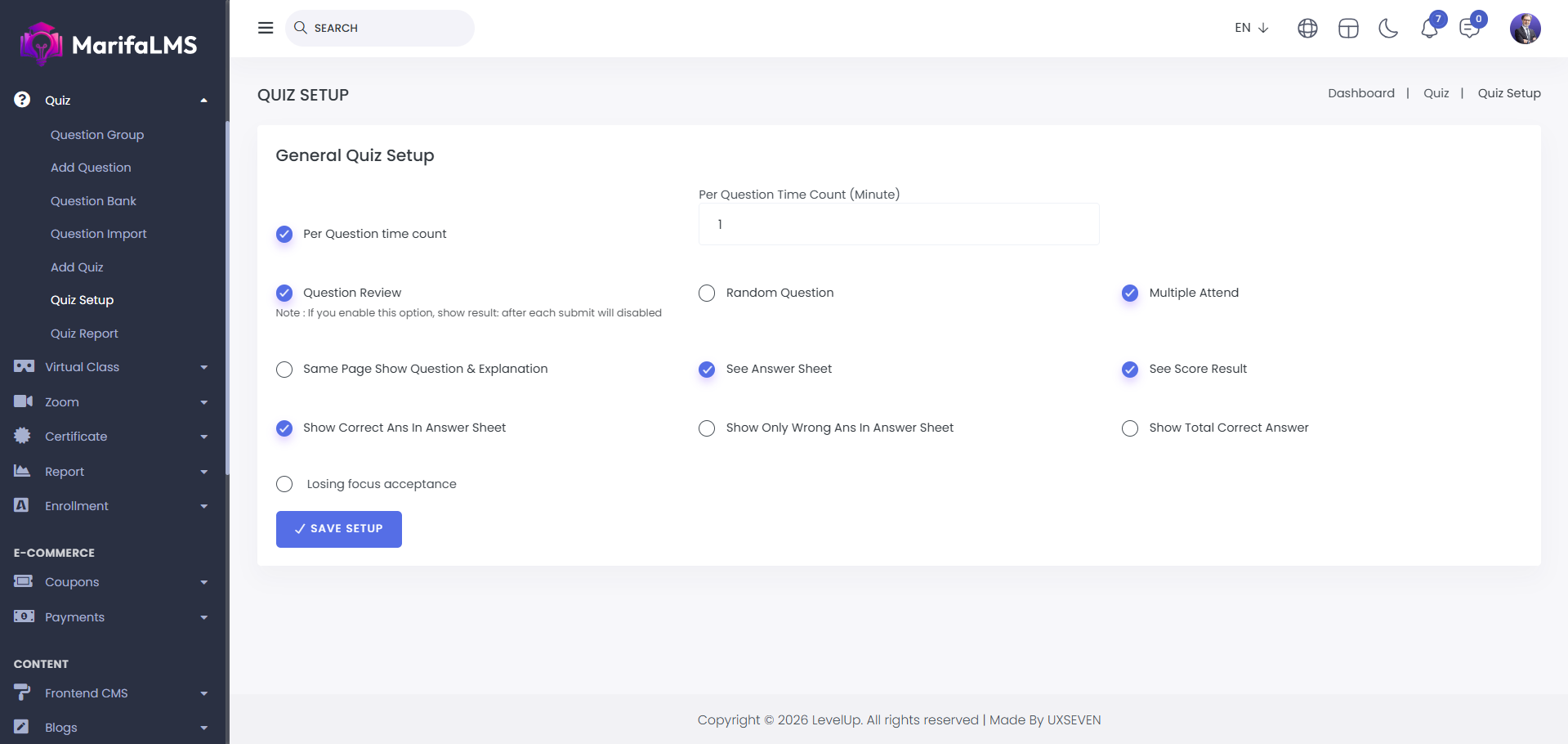The width and height of the screenshot is (1568, 744).
Task: Open the chat messages icon
Action: (x=1469, y=29)
